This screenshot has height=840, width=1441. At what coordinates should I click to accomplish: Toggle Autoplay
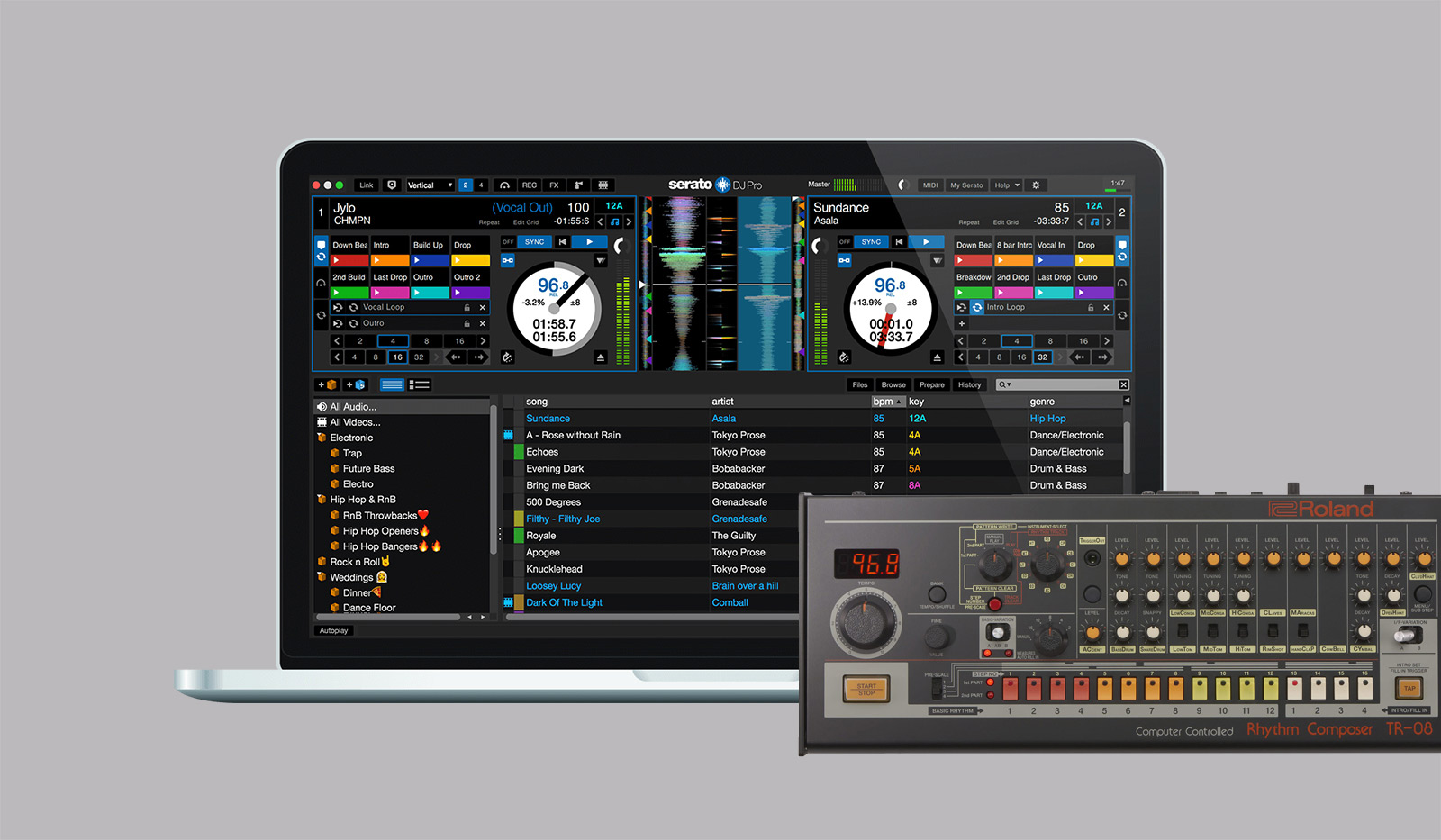333,630
